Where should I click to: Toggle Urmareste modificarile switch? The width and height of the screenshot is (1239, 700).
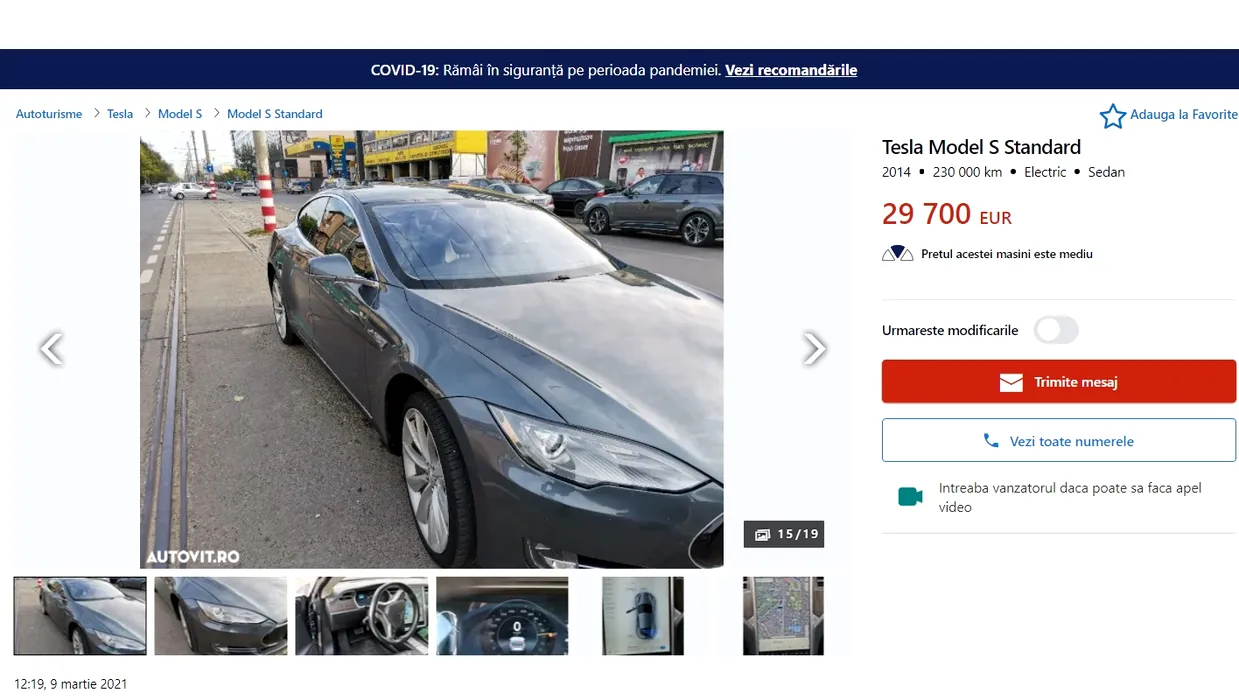point(1056,330)
